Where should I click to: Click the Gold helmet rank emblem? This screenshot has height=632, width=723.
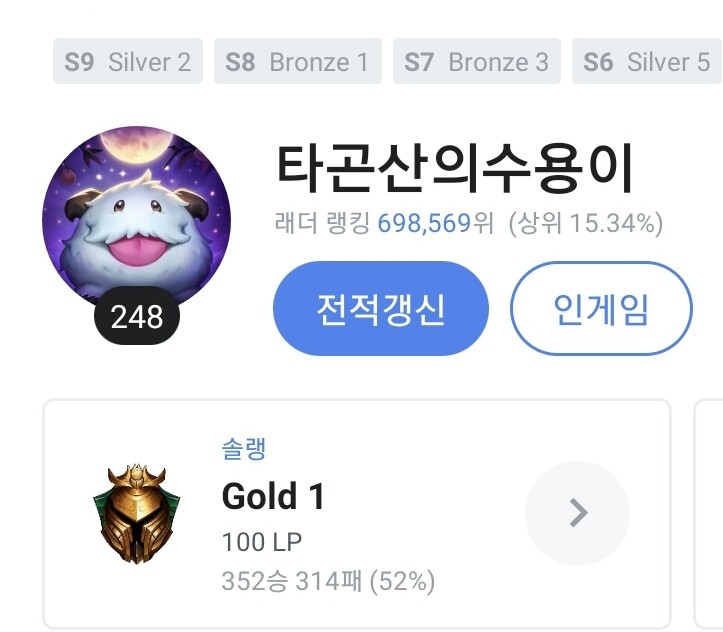[x=136, y=514]
